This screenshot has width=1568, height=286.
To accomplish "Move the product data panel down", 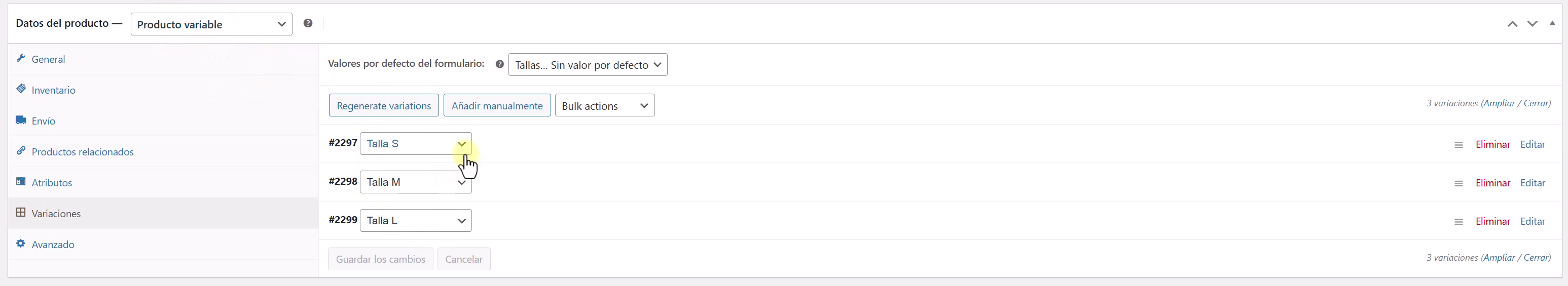I will pos(1533,24).
